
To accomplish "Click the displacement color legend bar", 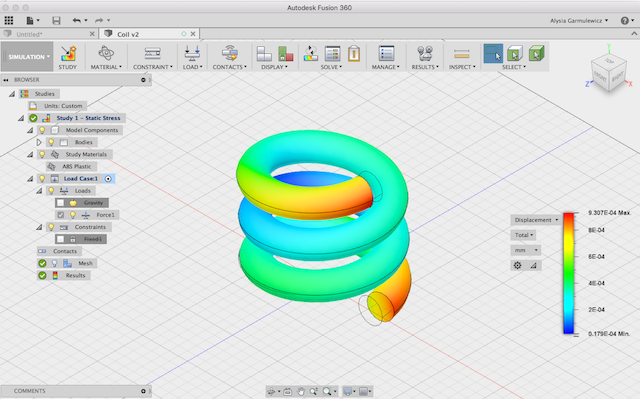I will point(569,273).
